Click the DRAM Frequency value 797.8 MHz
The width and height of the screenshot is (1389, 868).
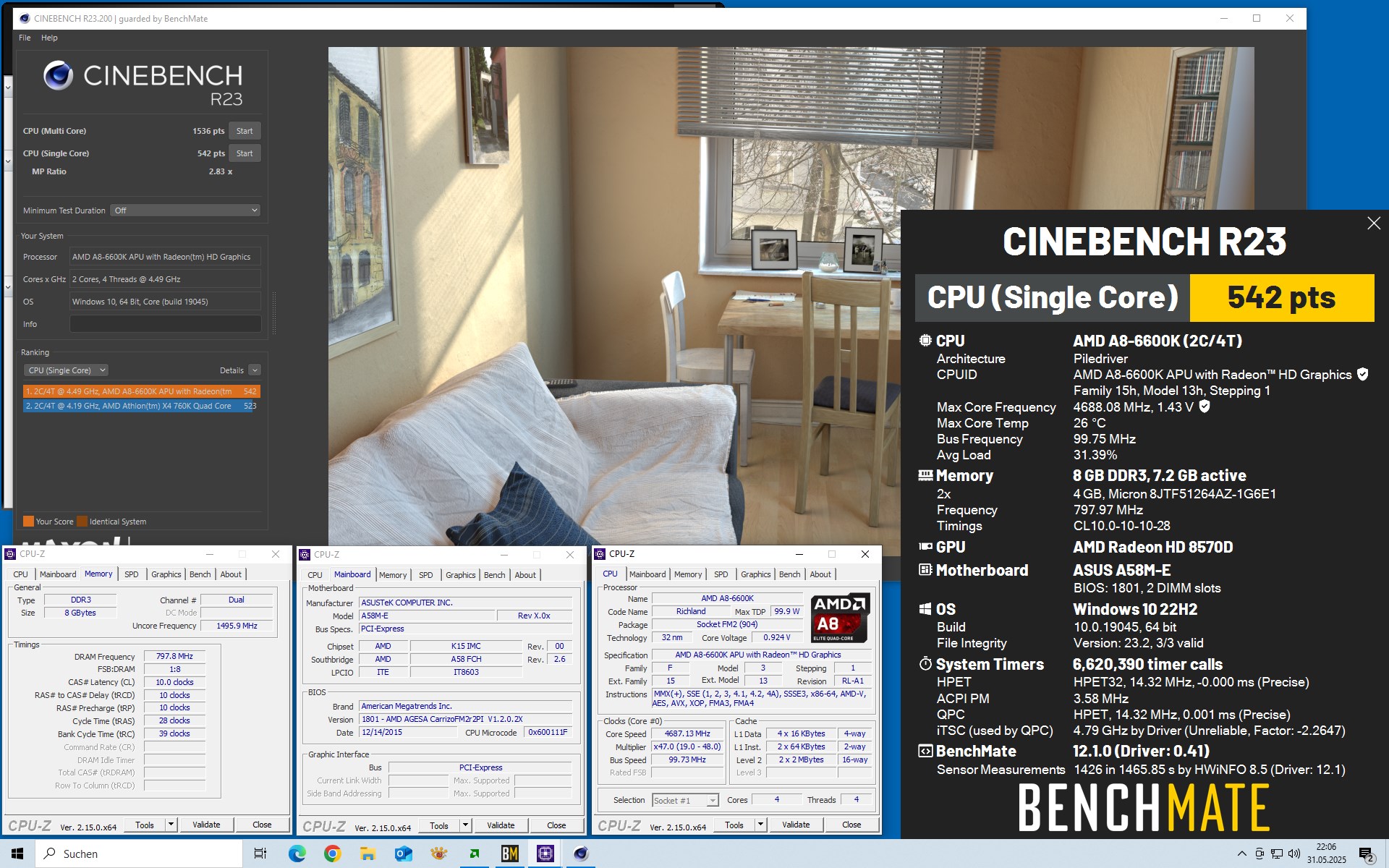[x=174, y=656]
